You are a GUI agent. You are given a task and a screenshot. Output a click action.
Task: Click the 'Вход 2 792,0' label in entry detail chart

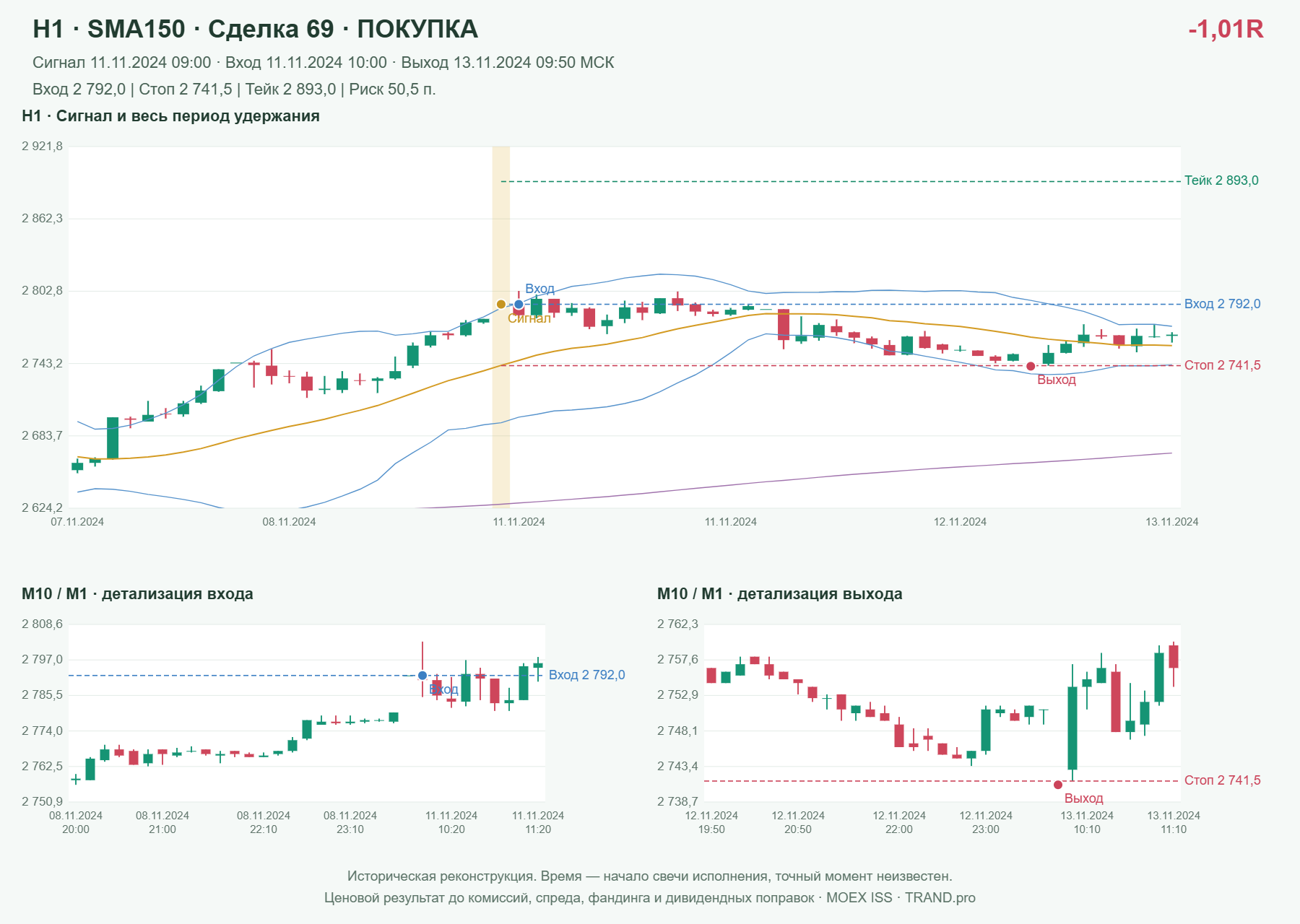pos(587,675)
